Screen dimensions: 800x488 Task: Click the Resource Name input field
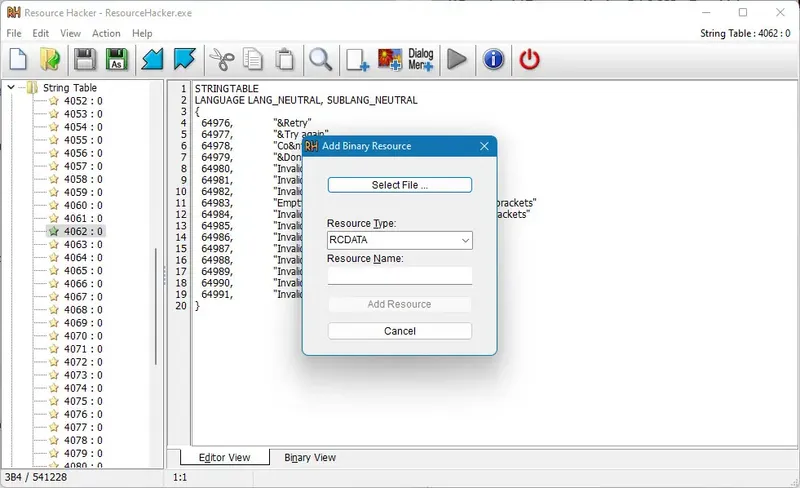pos(399,276)
